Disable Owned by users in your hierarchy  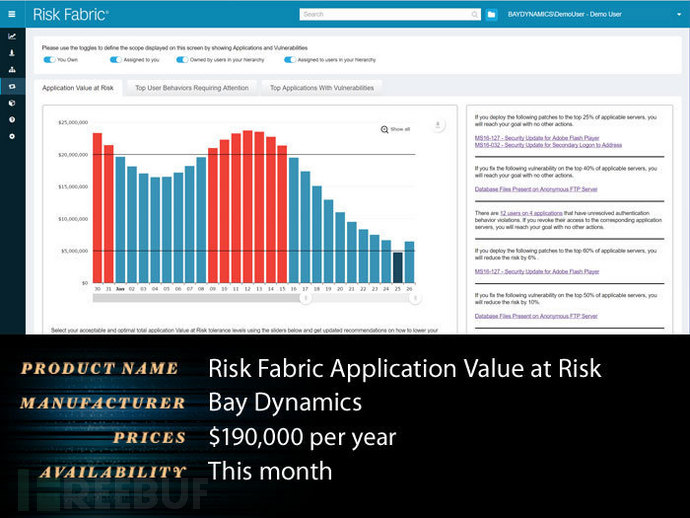[182, 60]
